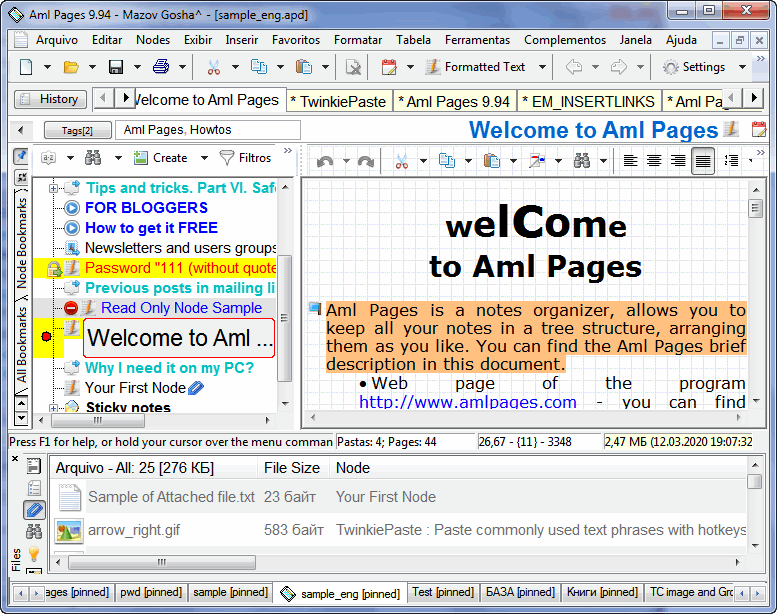This screenshot has height=614, width=777.
Task: Select Sample of Attached file.txt row
Action: click(399, 497)
